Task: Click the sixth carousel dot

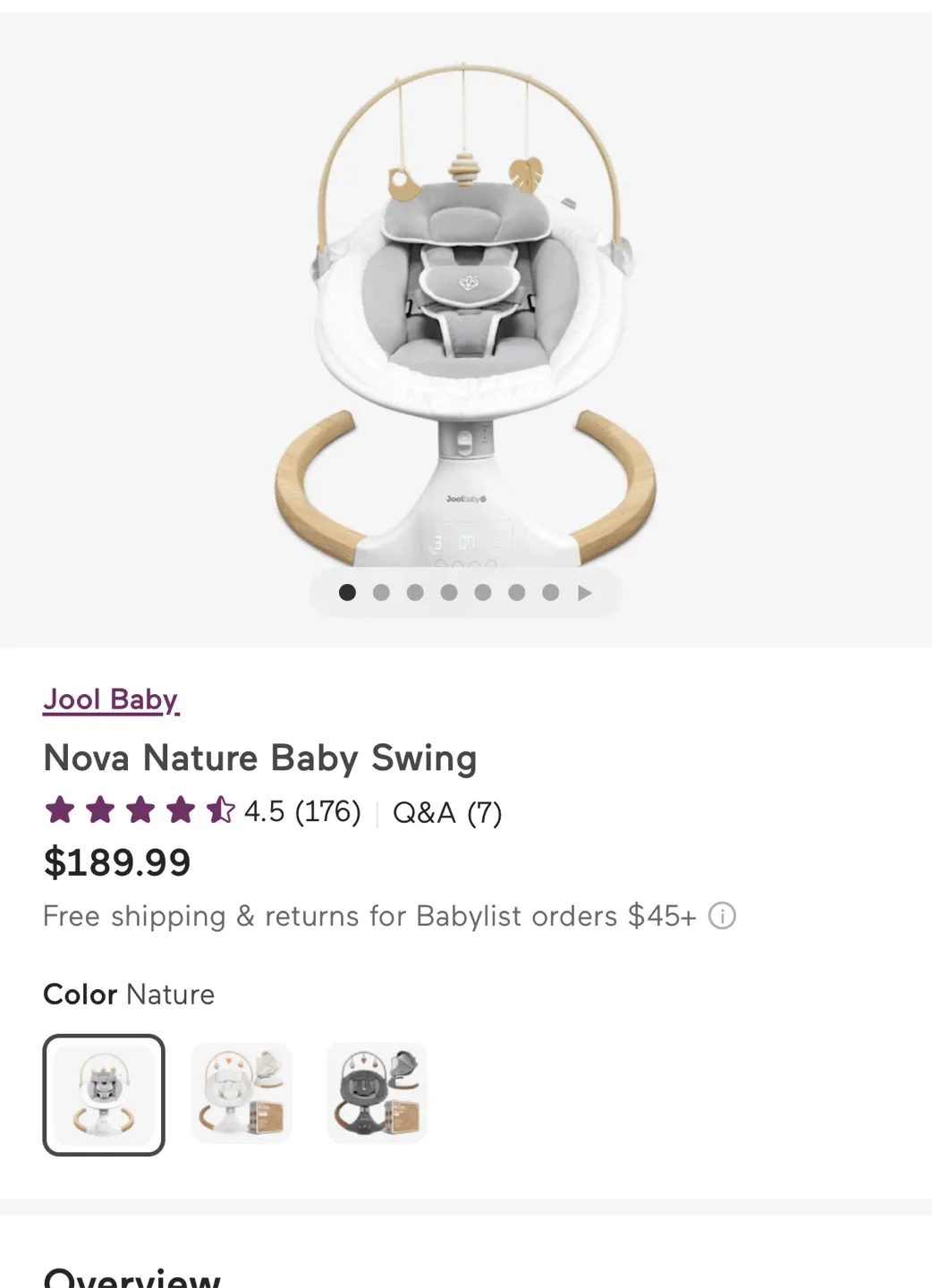Action: [517, 592]
